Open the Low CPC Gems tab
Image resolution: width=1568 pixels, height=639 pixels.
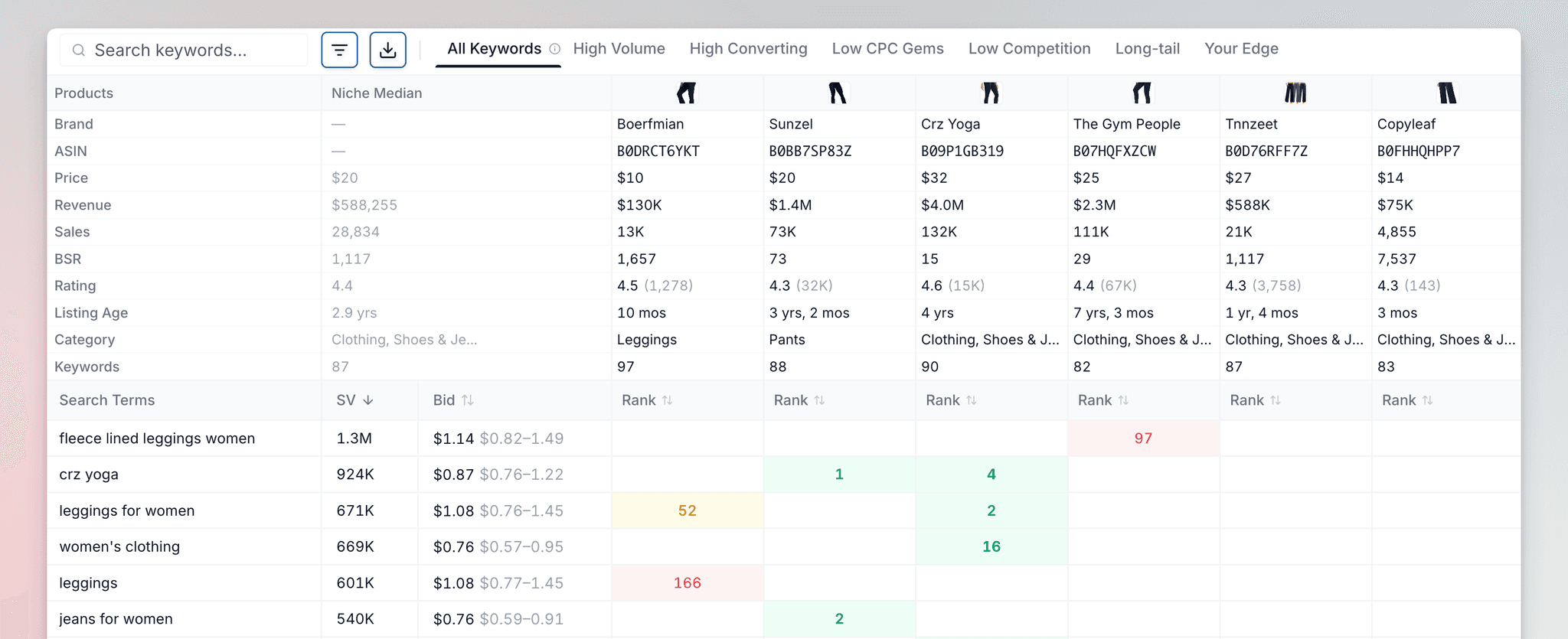tap(887, 49)
